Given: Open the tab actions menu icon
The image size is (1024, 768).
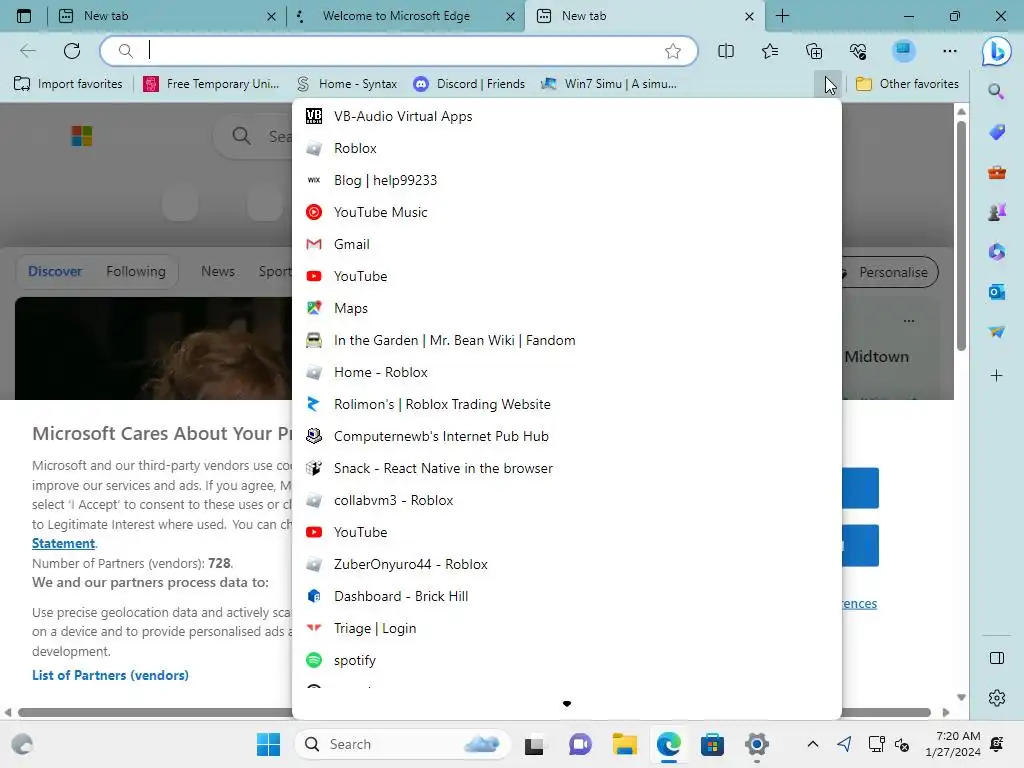Looking at the screenshot, I should [x=24, y=16].
